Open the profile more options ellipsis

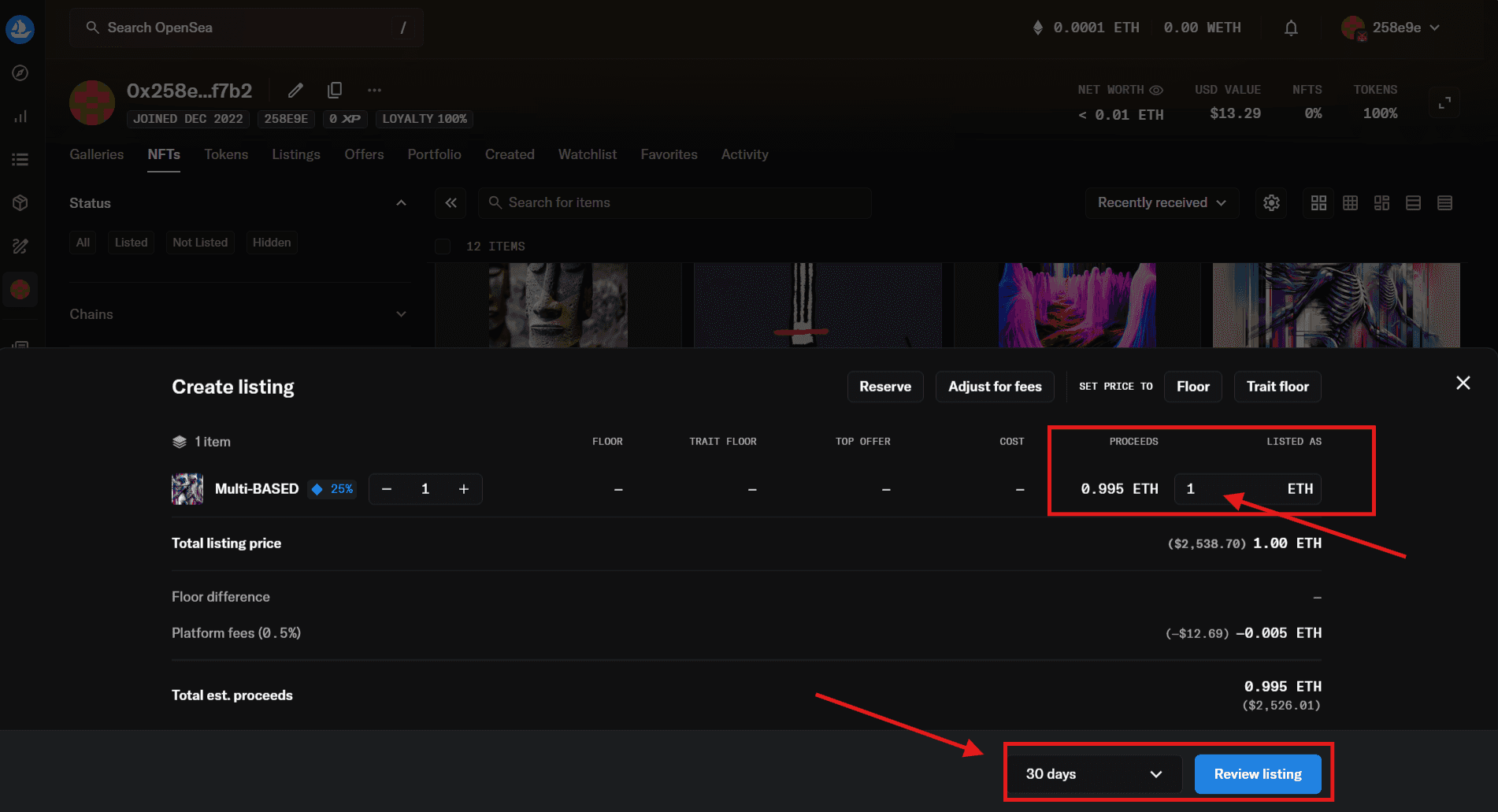(x=374, y=91)
